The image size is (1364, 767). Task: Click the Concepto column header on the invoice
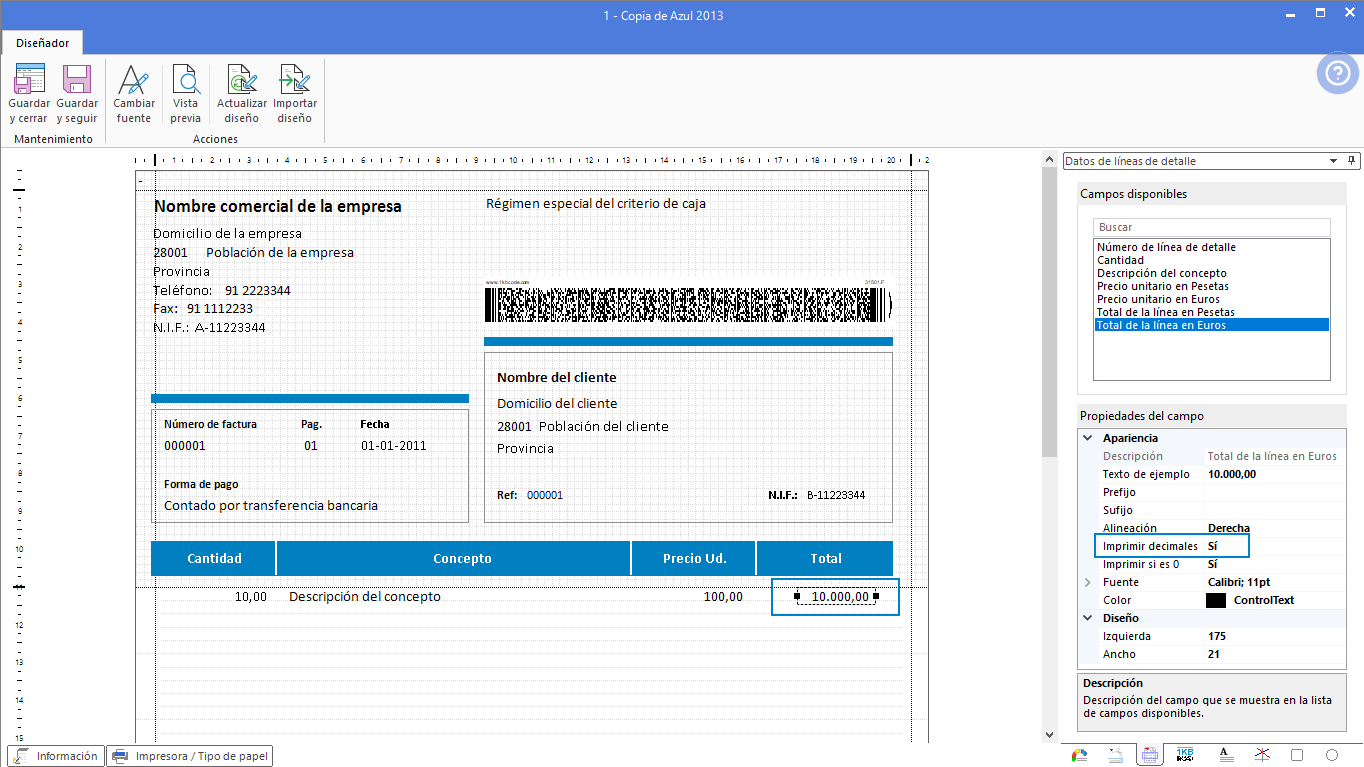(x=453, y=558)
